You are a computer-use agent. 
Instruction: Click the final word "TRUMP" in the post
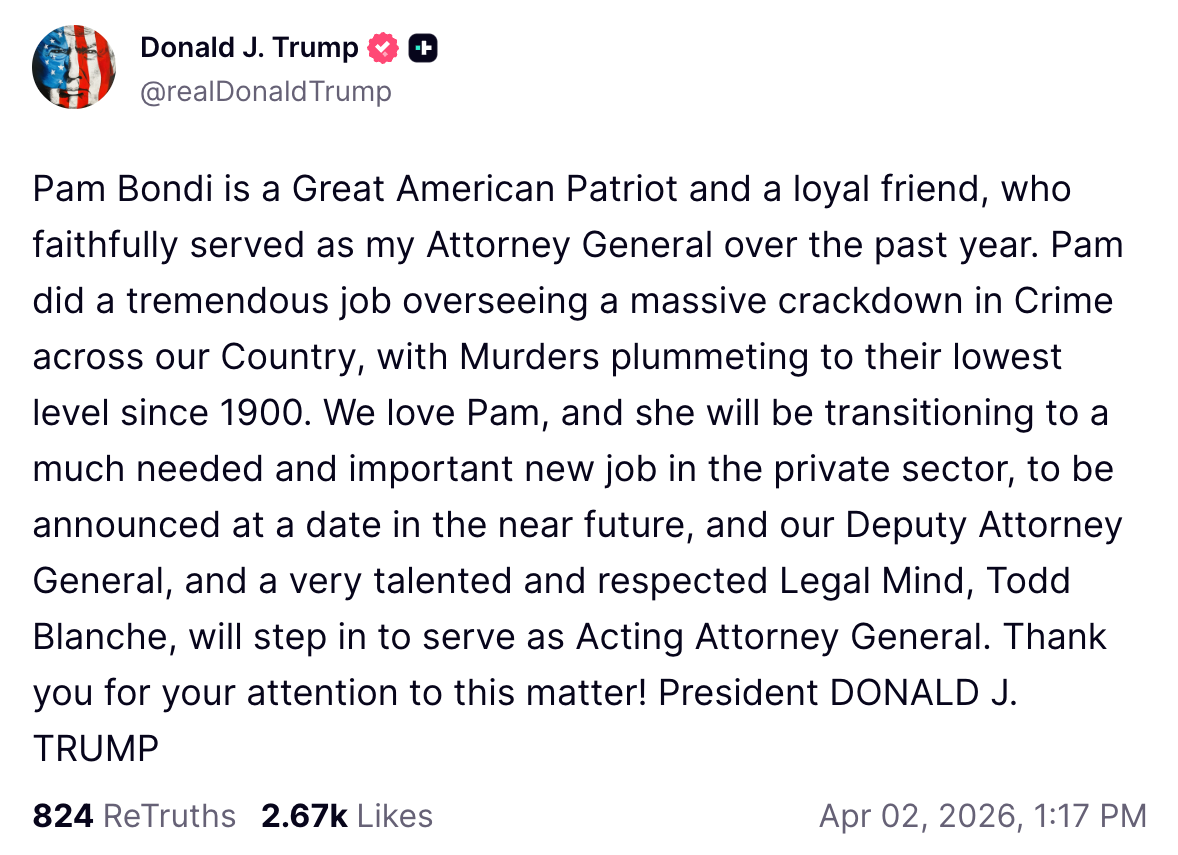[96, 749]
